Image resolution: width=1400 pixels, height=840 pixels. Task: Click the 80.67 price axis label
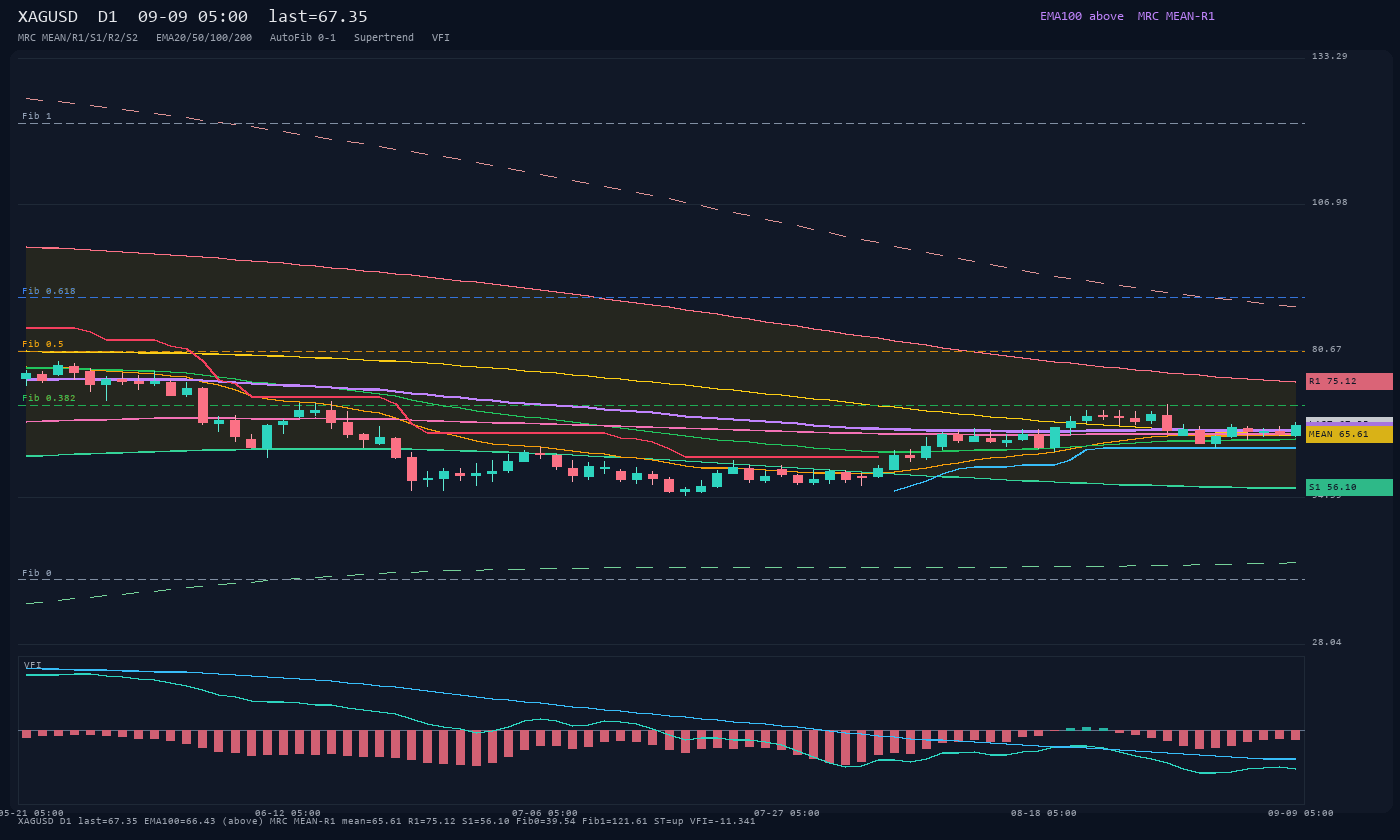[1327, 349]
